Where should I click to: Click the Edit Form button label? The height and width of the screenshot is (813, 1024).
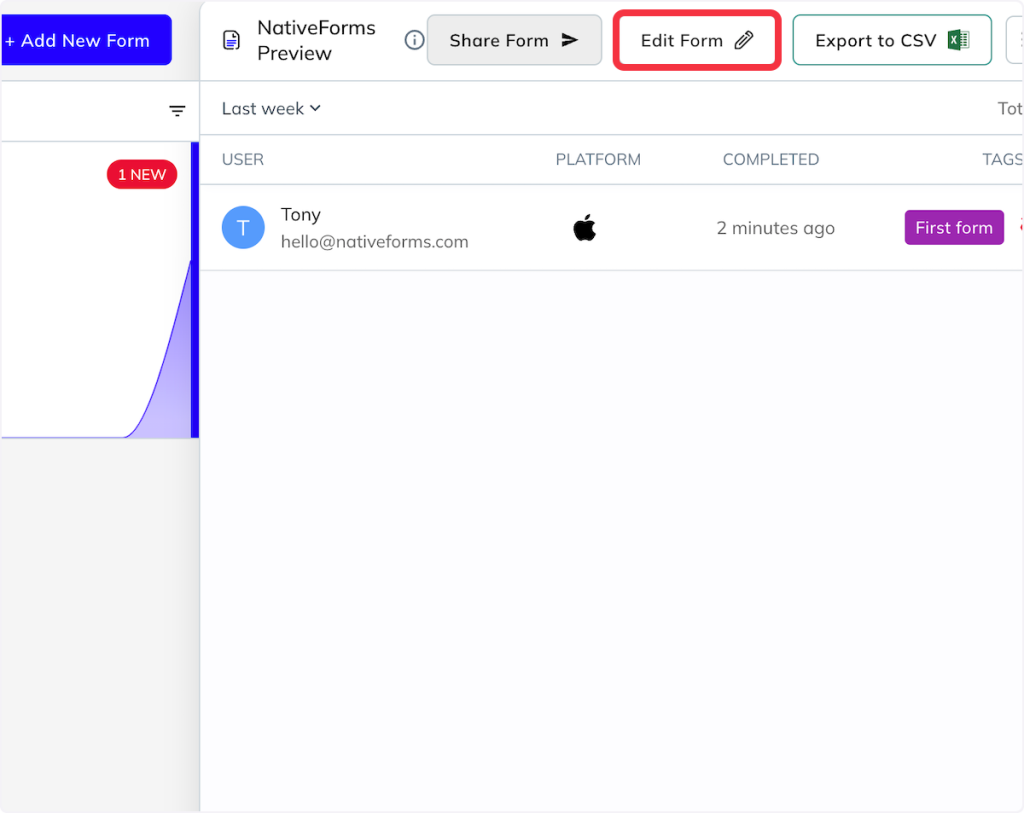681,41
